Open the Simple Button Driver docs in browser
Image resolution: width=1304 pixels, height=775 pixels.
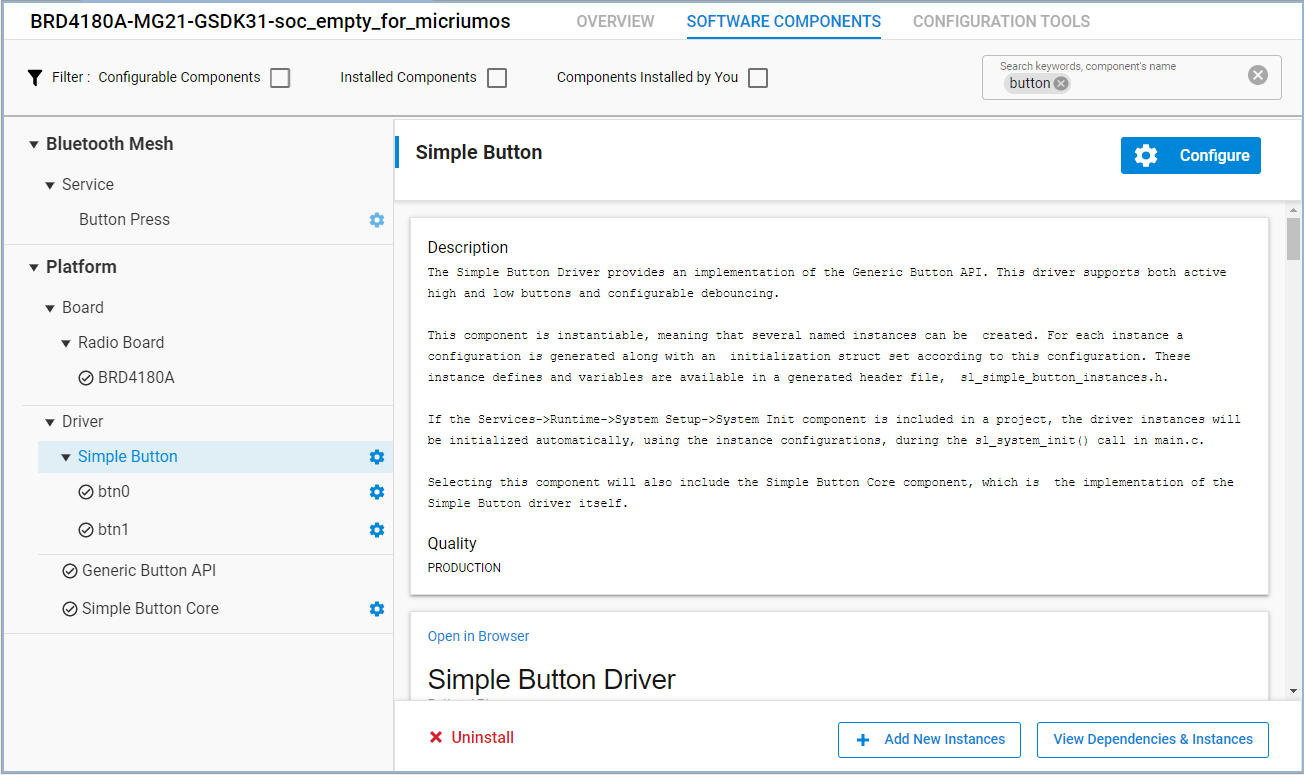(x=478, y=635)
